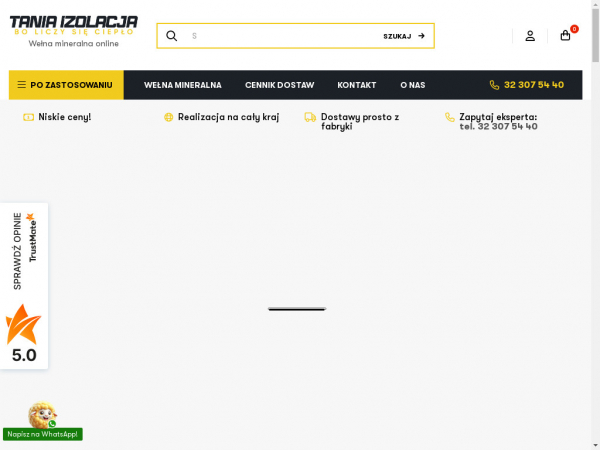Expand the Po zastosowaniu category menu
The image size is (600, 450).
point(66,85)
